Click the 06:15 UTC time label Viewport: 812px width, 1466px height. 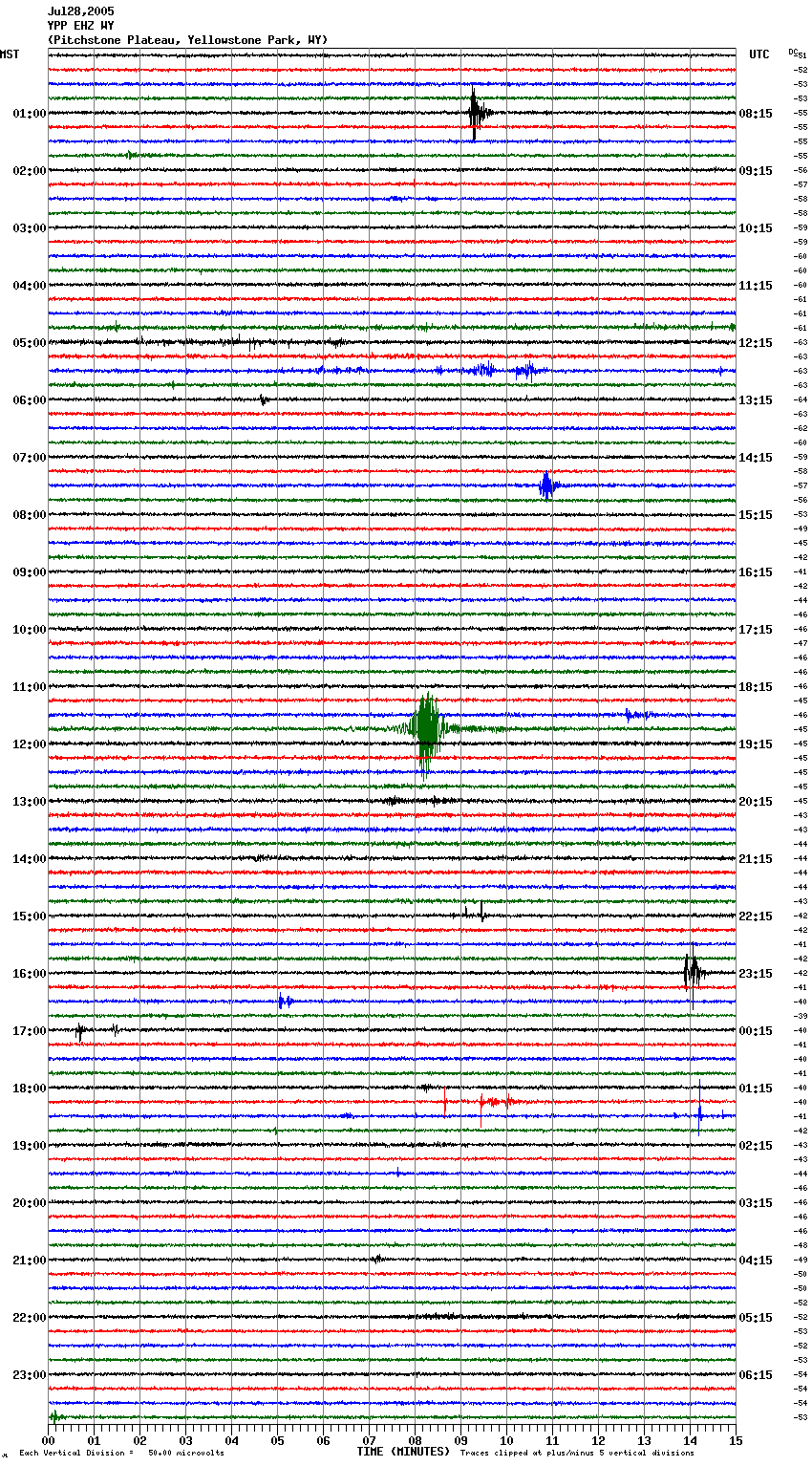(x=756, y=1375)
